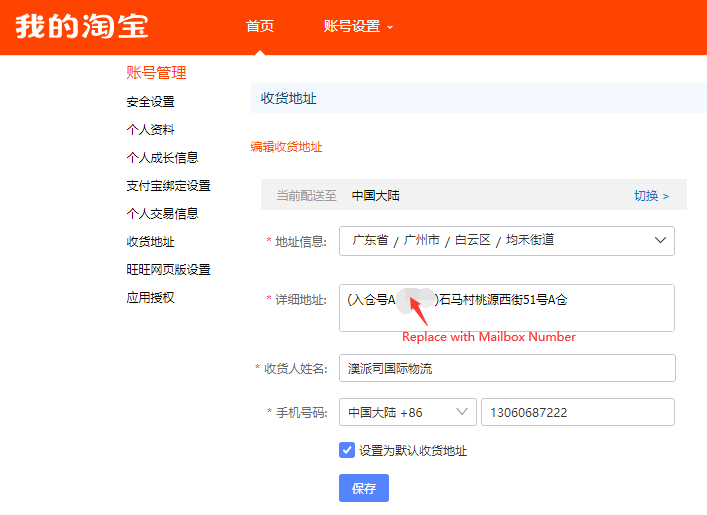Expand the 账号设置 menu
707x515 pixels.
358,26
